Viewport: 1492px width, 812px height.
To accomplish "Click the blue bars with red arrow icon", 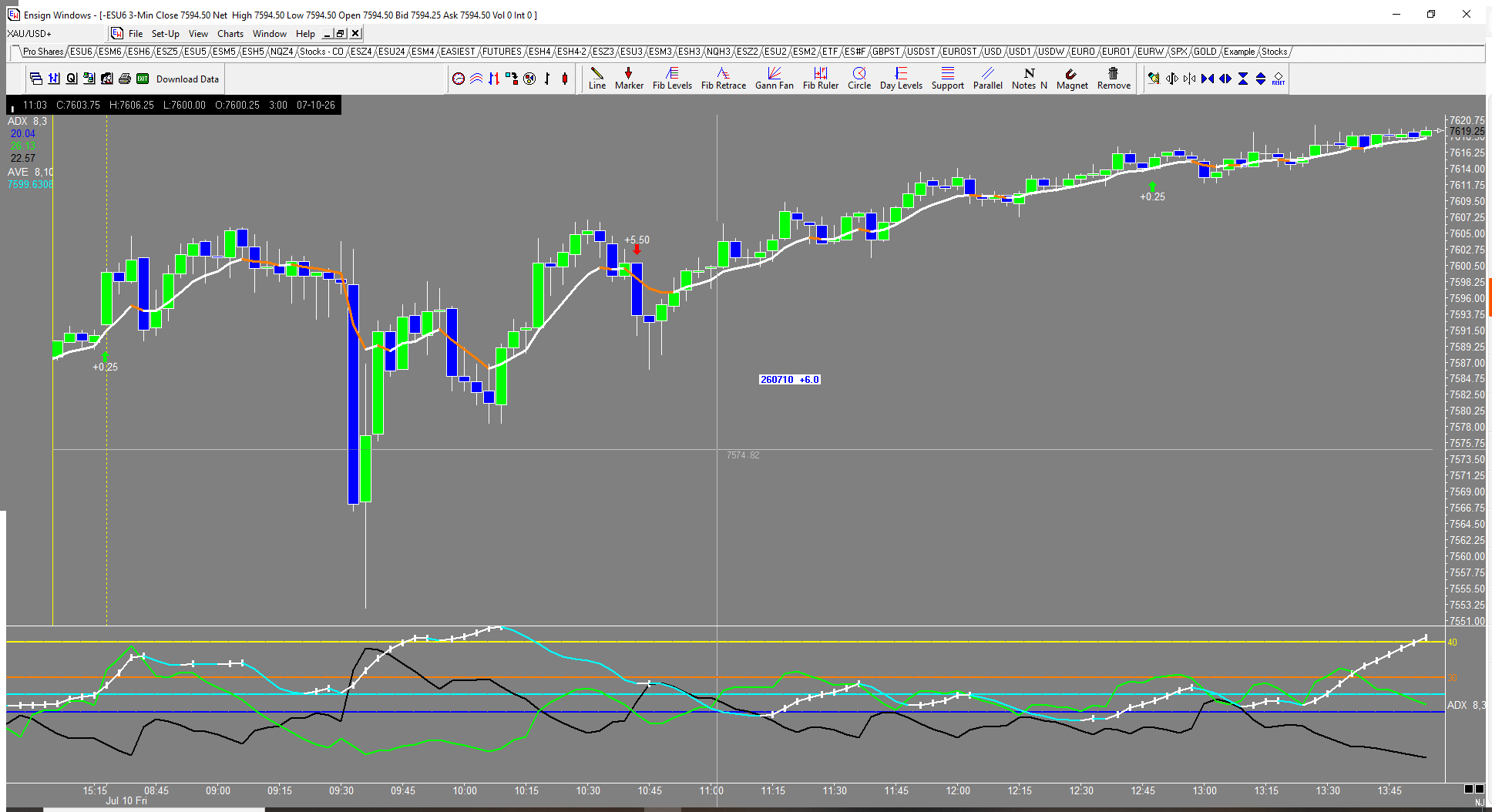I will [x=494, y=79].
